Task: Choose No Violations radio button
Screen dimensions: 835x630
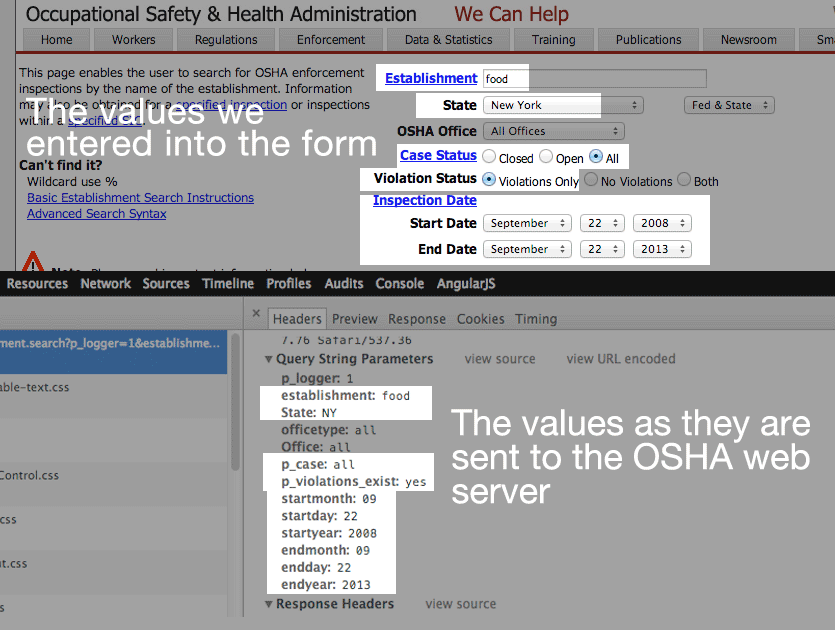Action: (591, 179)
